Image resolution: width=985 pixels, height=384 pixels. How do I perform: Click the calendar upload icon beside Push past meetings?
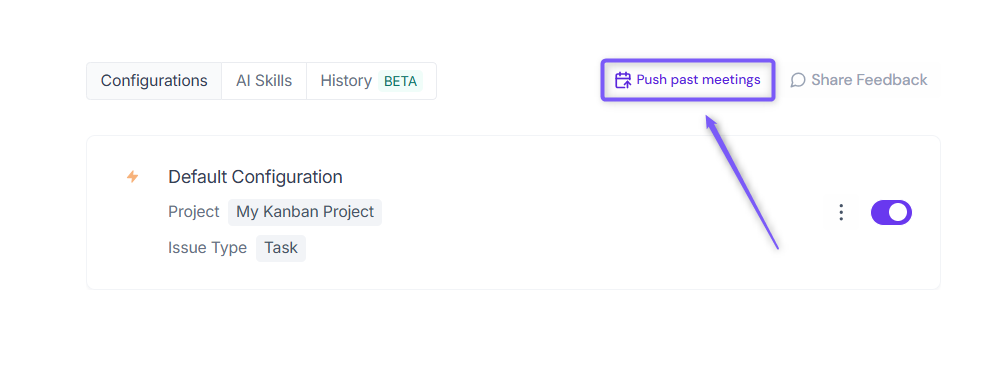click(623, 80)
